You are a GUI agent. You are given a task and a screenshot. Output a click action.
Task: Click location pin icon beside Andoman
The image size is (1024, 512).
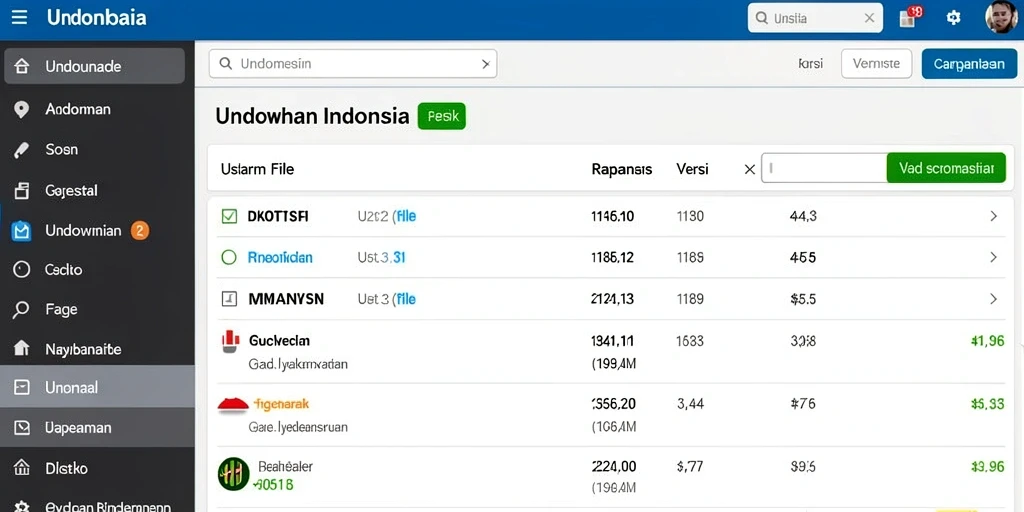[22, 110]
